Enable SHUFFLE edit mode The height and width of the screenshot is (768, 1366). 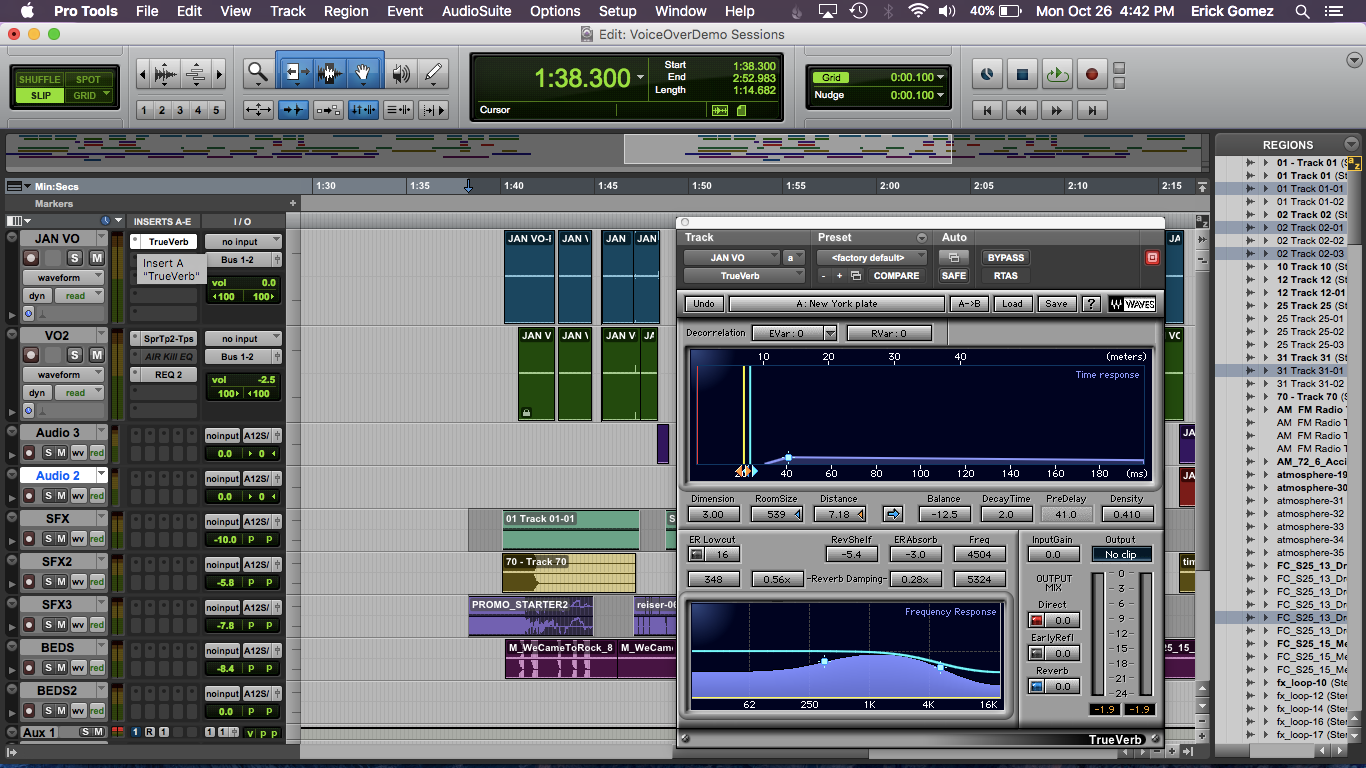39,79
